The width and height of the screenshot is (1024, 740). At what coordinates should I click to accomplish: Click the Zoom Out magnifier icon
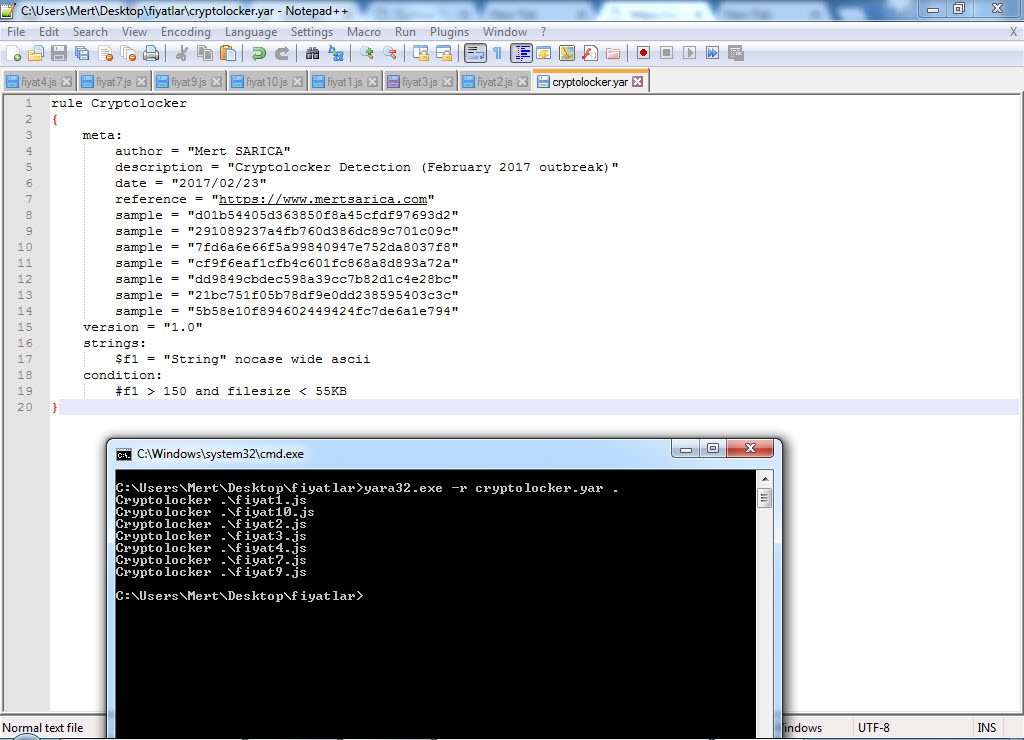click(389, 54)
